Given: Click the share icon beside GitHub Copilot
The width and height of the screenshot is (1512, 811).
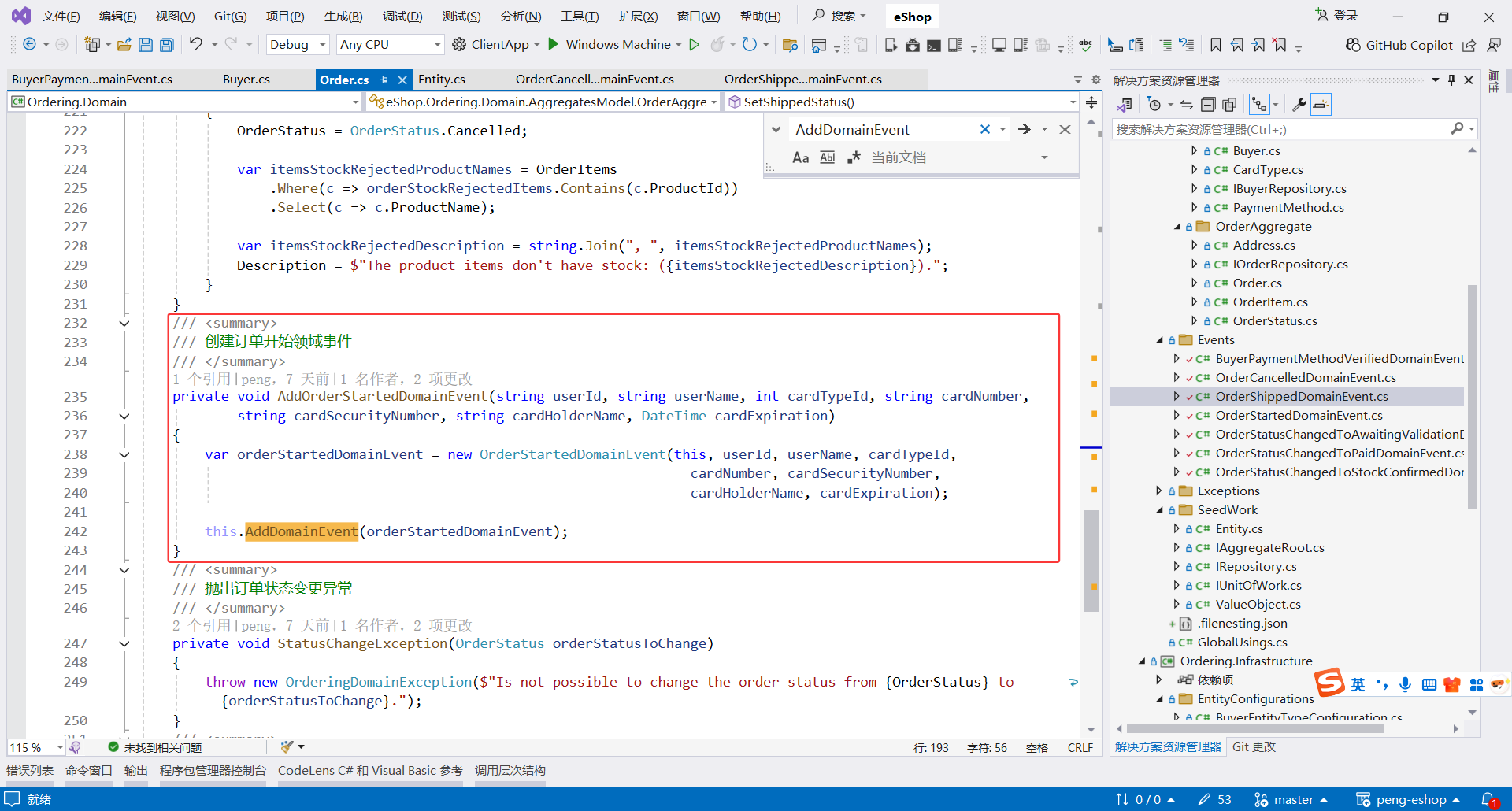Looking at the screenshot, I should [x=1469, y=45].
